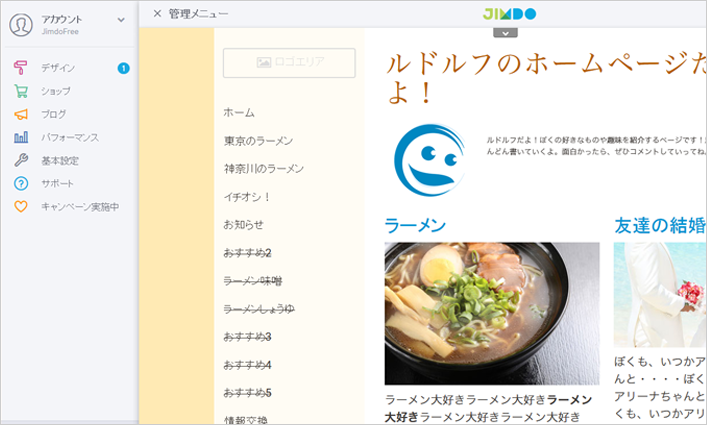Open the ショップ menu item
This screenshot has height=425, width=707.
[56, 91]
